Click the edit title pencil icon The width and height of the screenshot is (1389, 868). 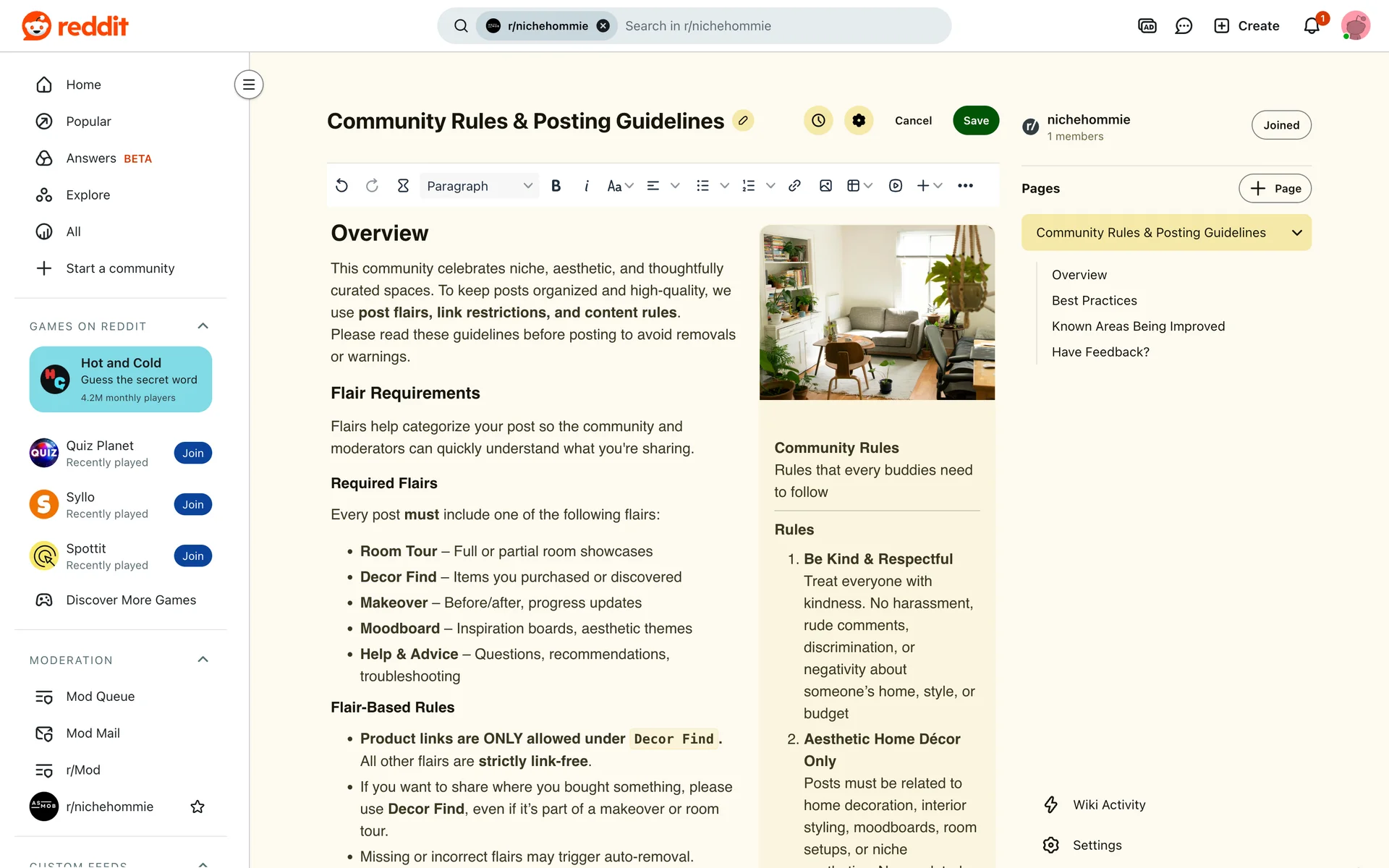[743, 121]
